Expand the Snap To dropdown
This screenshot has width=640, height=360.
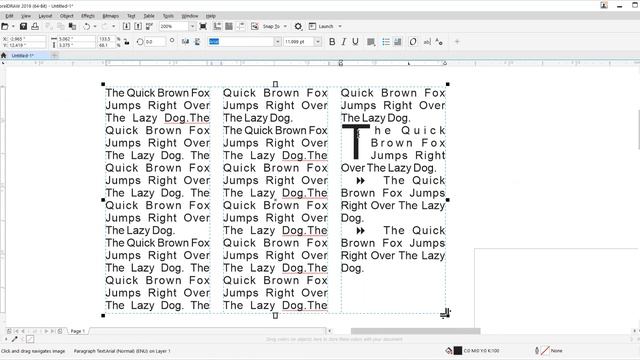pyautogui.click(x=285, y=27)
